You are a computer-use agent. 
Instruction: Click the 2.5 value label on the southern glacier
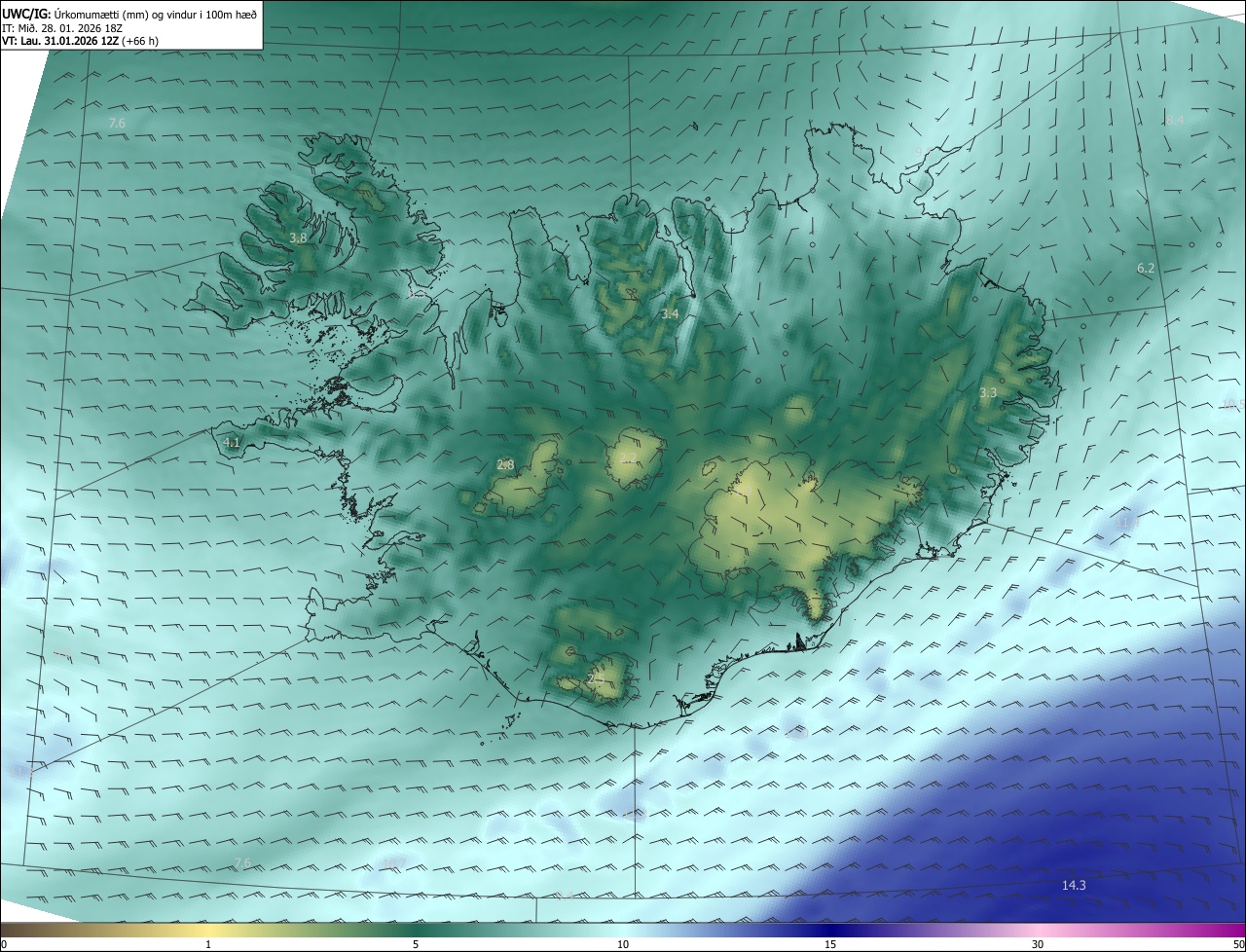596,678
